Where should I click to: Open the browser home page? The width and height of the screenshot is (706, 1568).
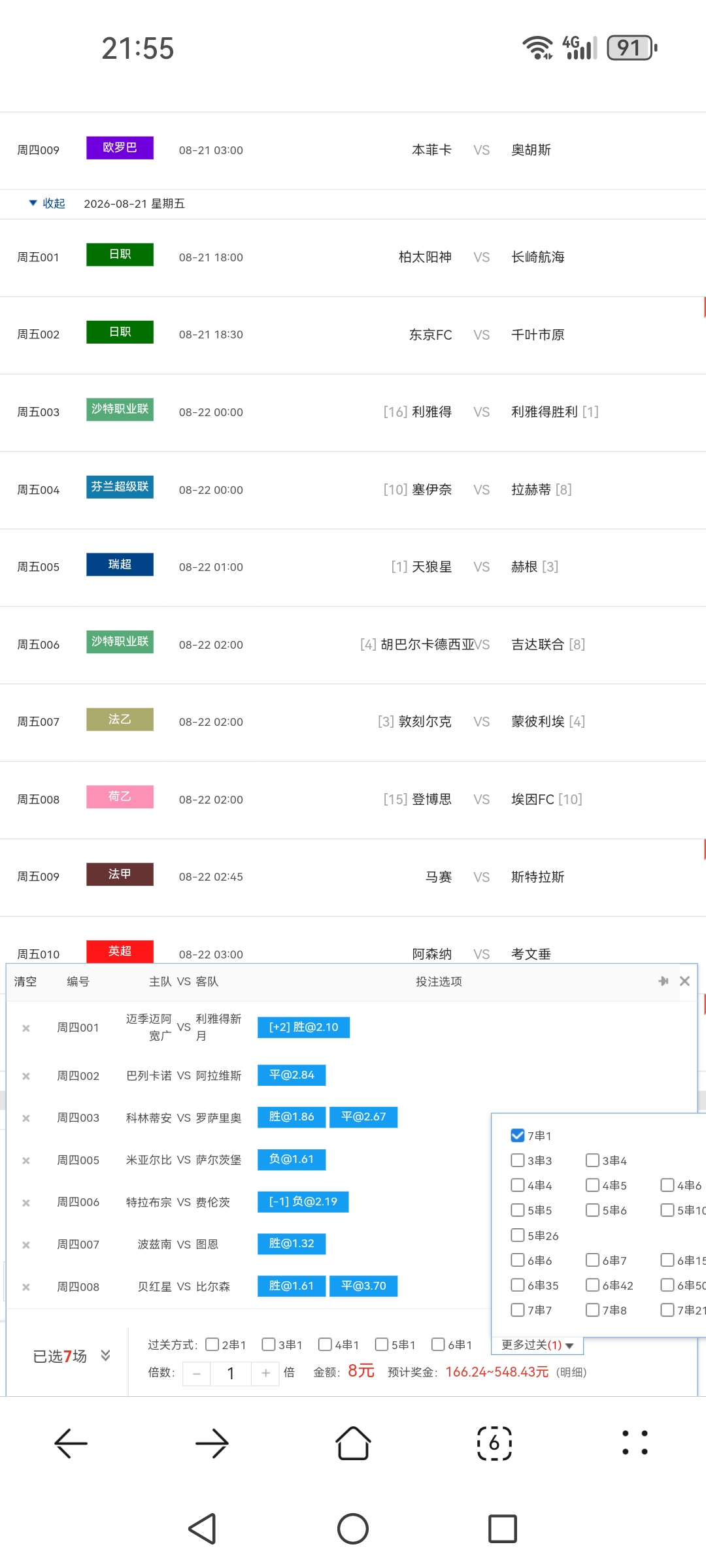pos(353,1443)
